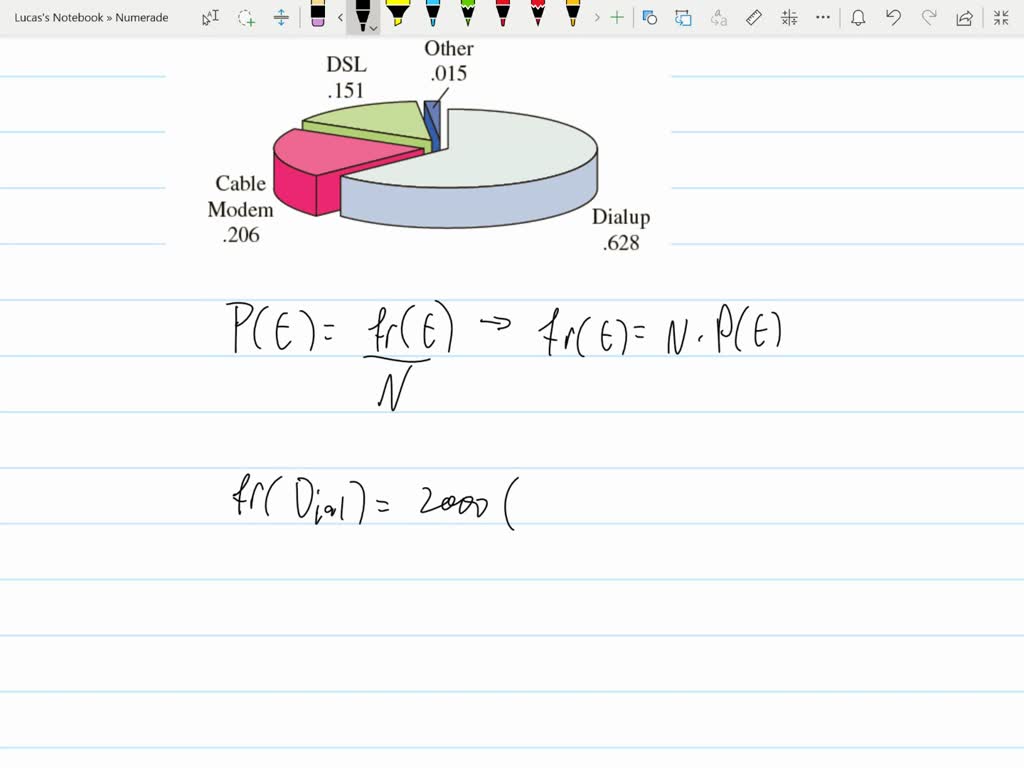Choose the green pen

coord(468,17)
